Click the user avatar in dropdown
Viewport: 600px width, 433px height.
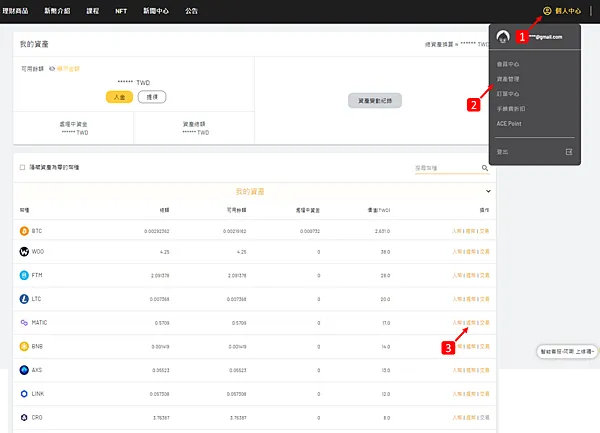[x=503, y=37]
